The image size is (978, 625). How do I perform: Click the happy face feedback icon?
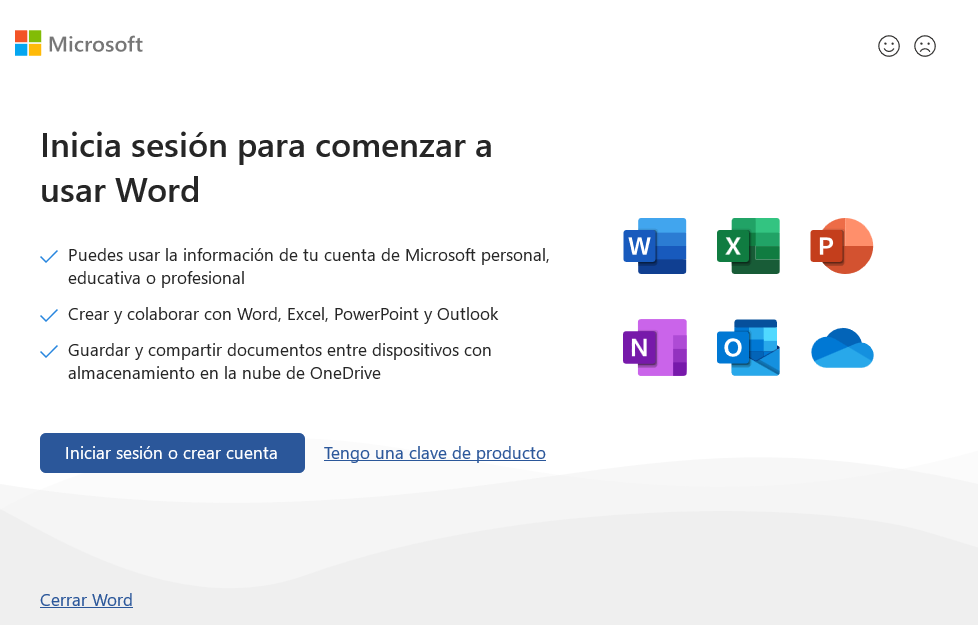tap(889, 46)
